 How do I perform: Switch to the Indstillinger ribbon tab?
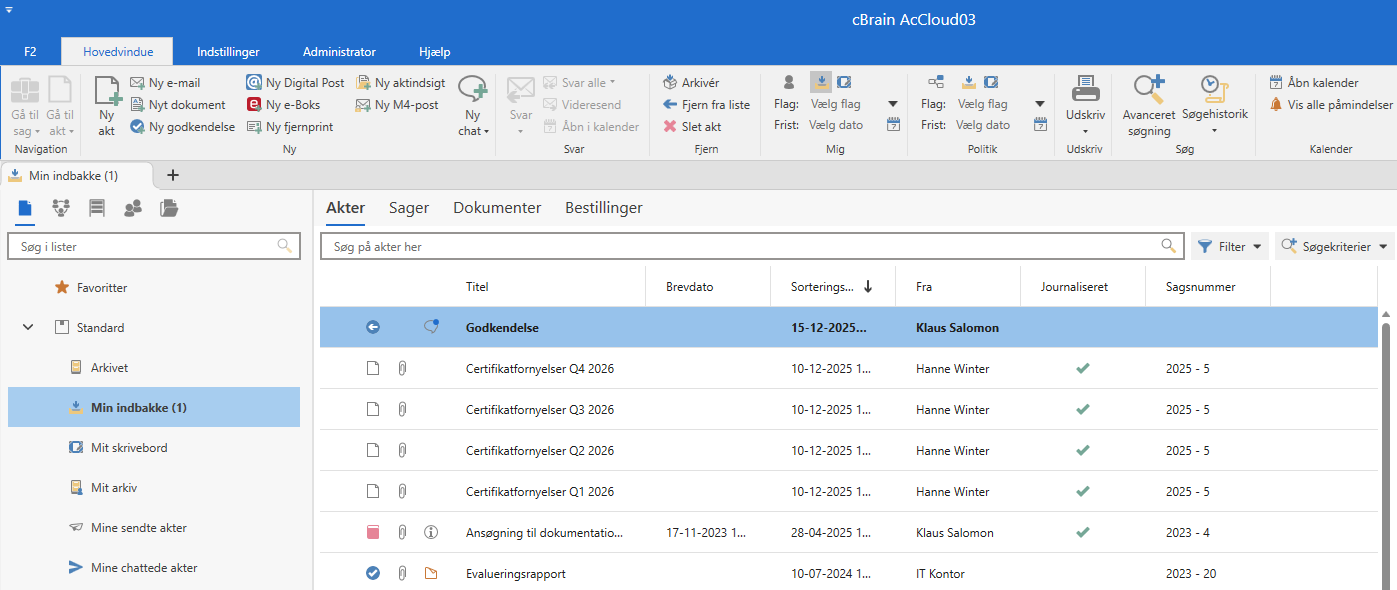pos(228,51)
